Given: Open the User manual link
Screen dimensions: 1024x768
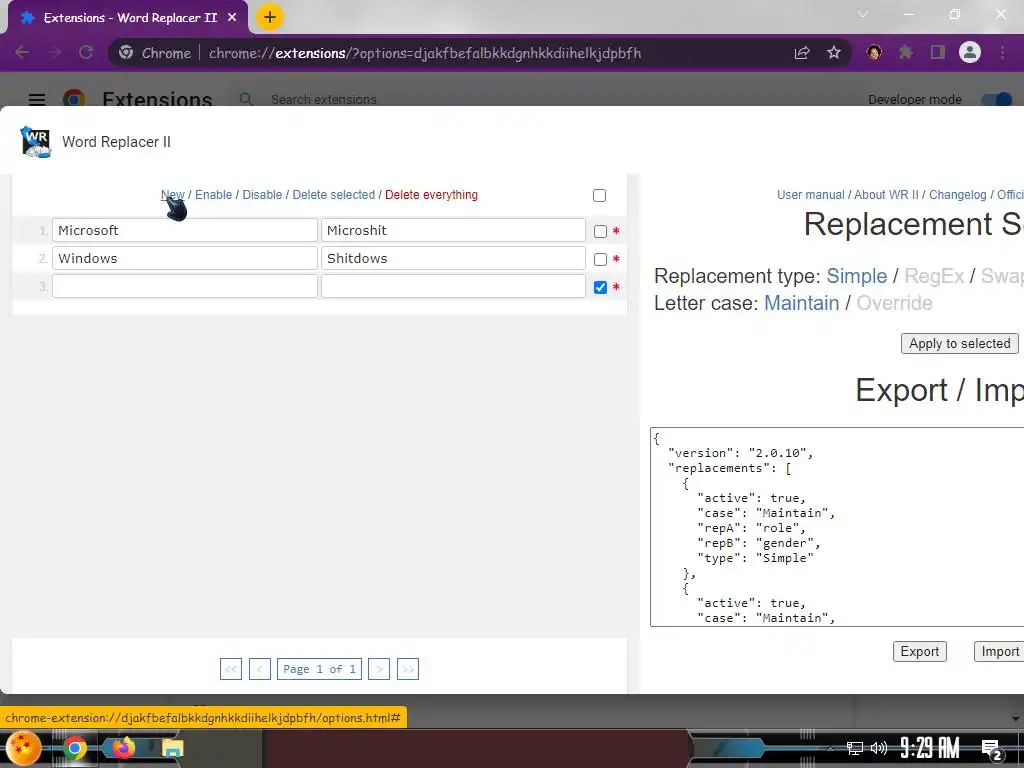Looking at the screenshot, I should (810, 195).
